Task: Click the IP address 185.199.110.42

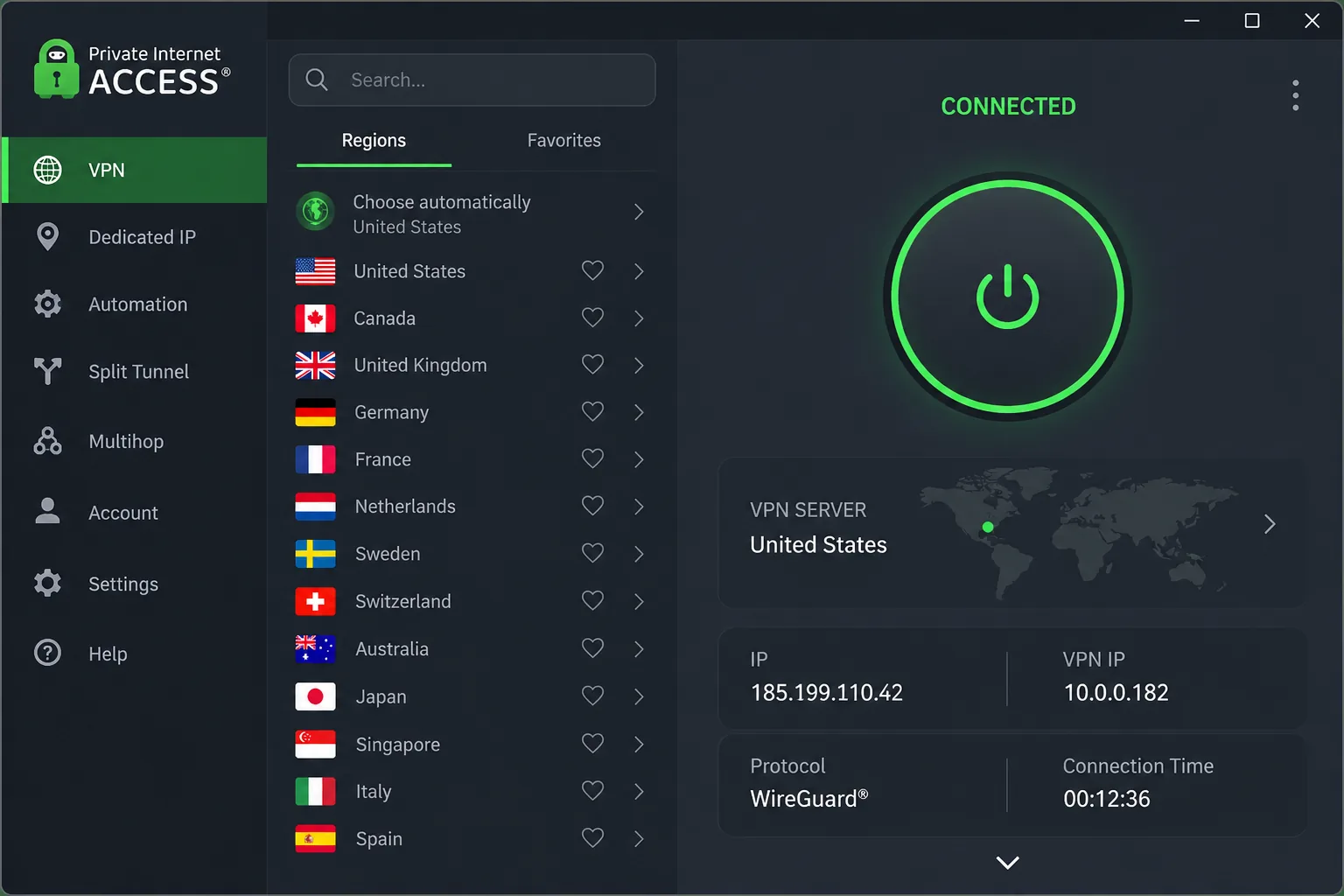Action: [826, 693]
